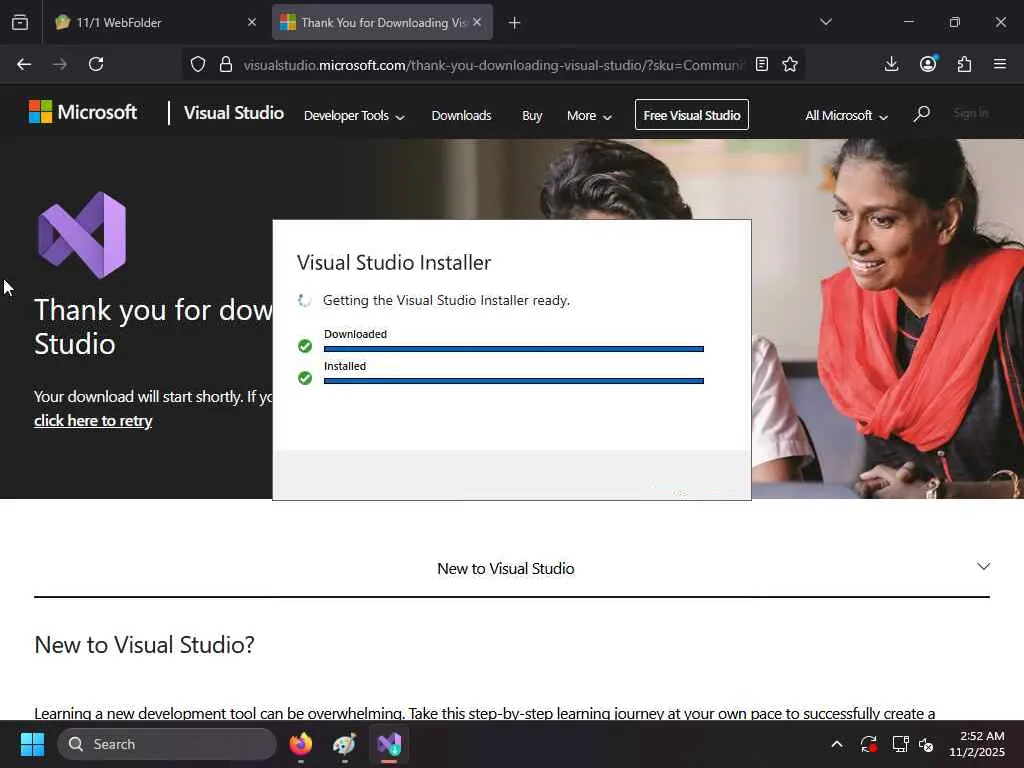Click the muted volume tray icon
The height and width of the screenshot is (768, 1024).
(926, 744)
